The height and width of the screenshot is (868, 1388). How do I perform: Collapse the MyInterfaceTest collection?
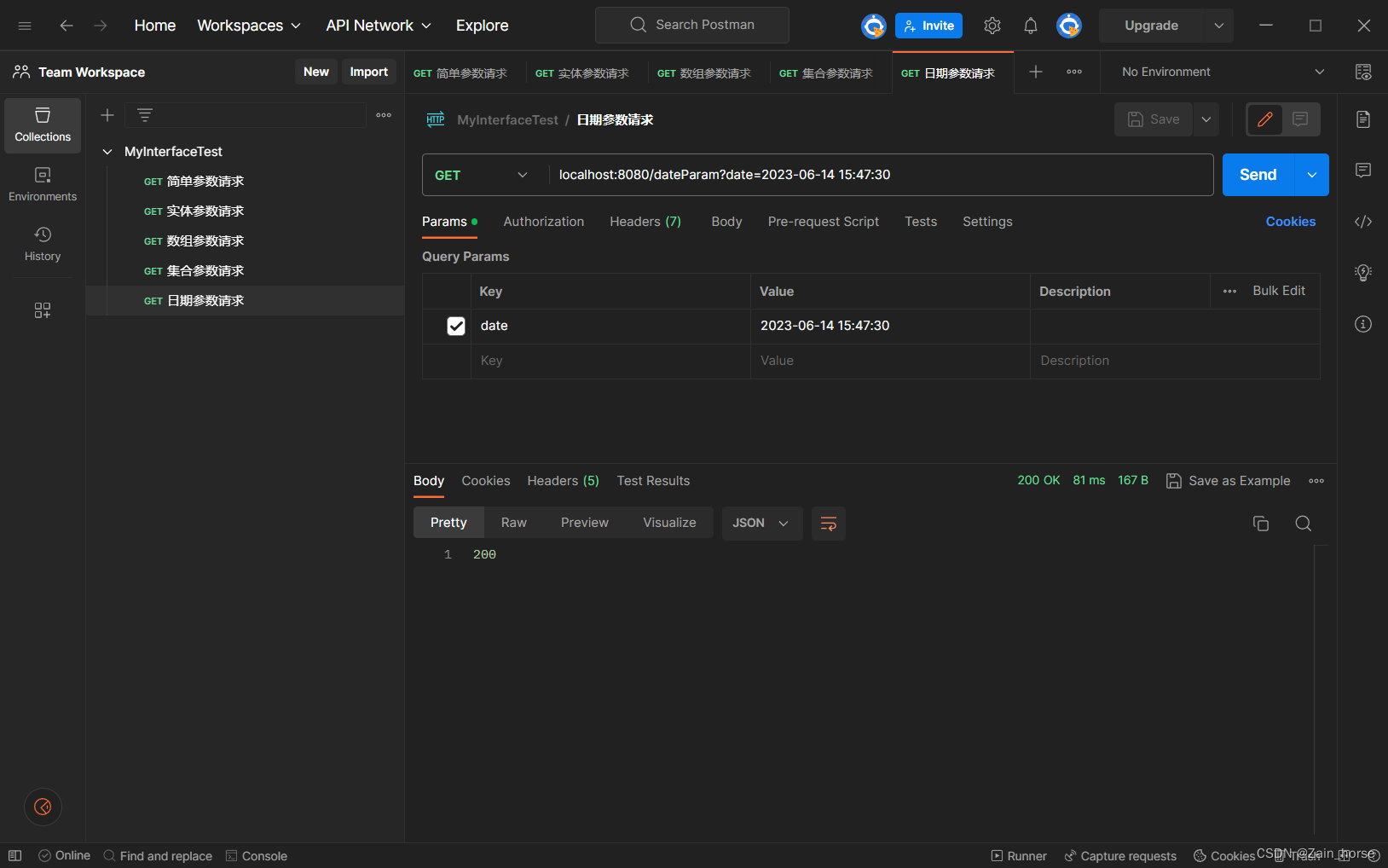tap(107, 152)
